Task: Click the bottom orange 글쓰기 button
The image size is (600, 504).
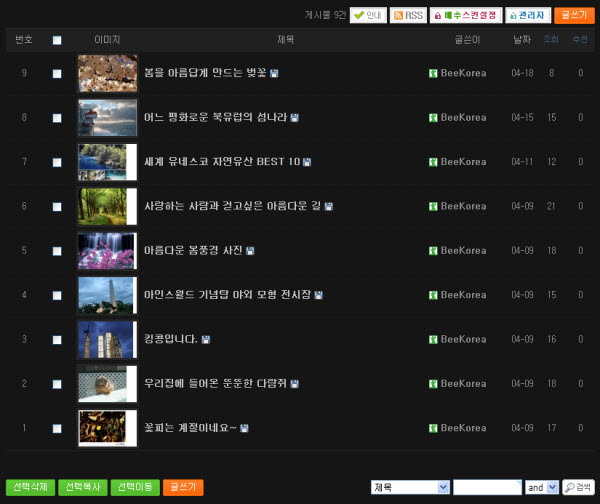Action: coord(183,487)
